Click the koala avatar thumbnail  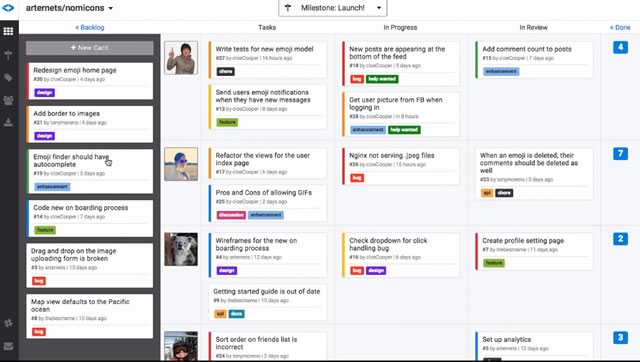point(181,249)
